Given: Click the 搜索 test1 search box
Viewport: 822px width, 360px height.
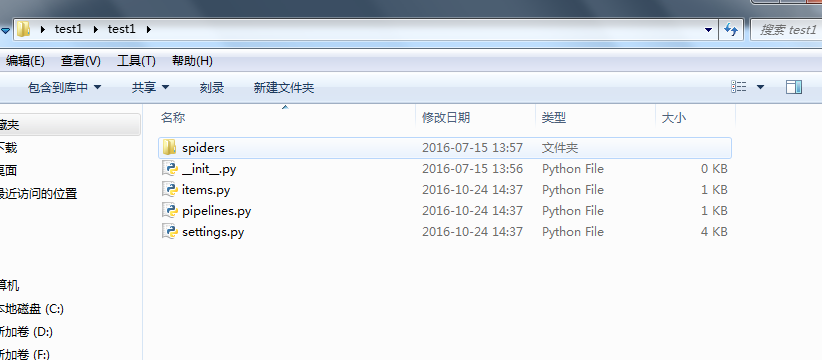Looking at the screenshot, I should [x=786, y=30].
